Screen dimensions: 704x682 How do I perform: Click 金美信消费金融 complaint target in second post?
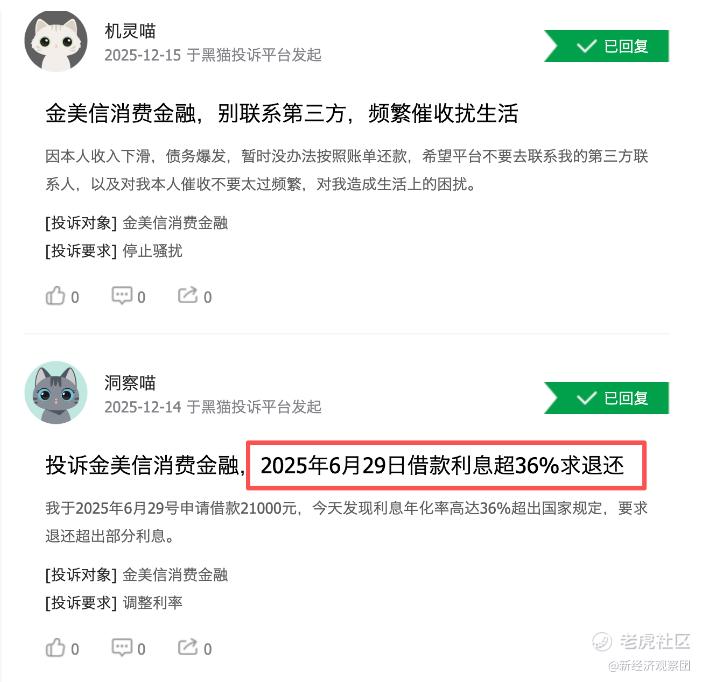[x=176, y=575]
